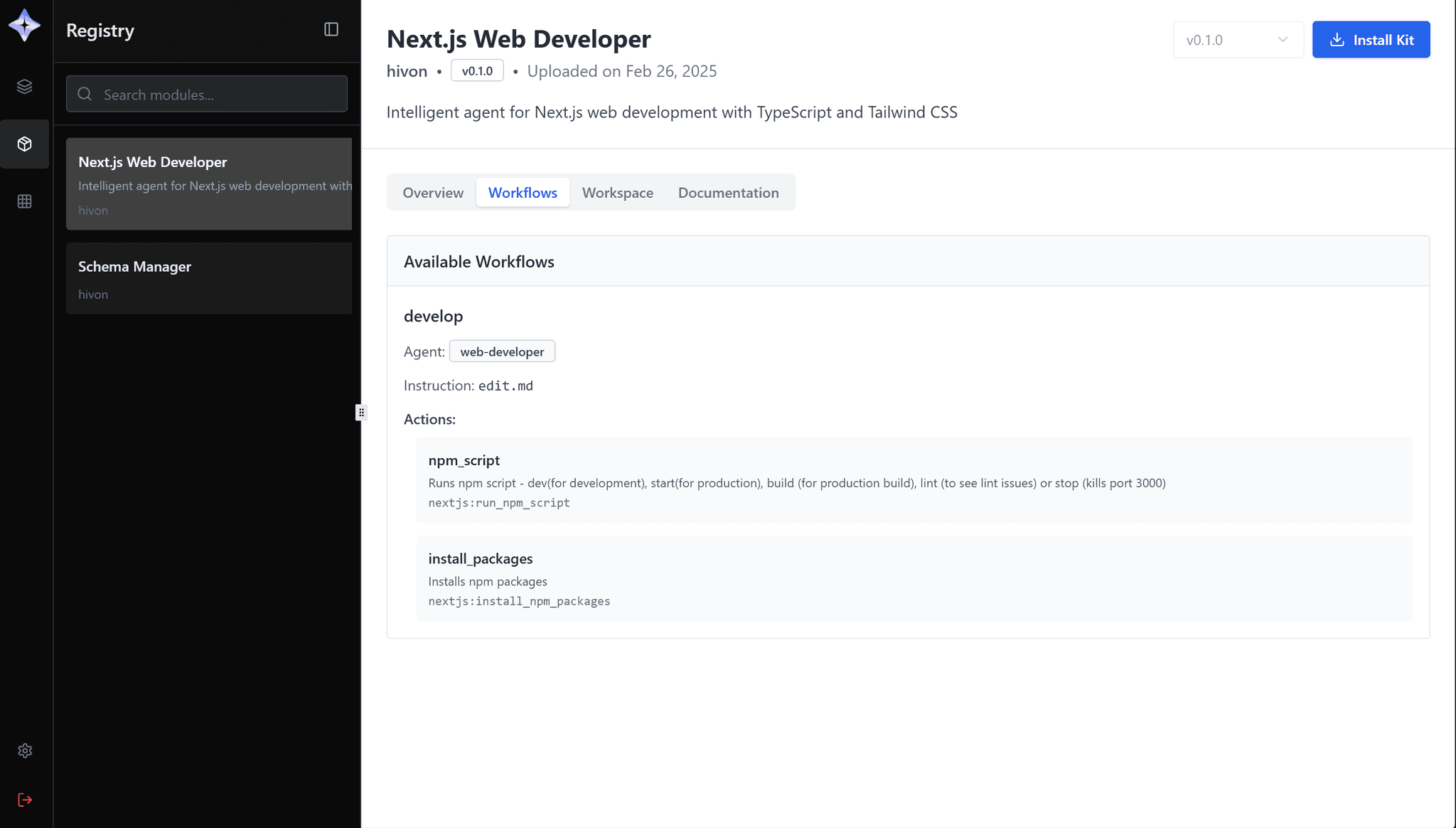Click nextjs:install_npm_packages identifier text
Screen dimensions: 1456x828
pyautogui.click(x=519, y=601)
